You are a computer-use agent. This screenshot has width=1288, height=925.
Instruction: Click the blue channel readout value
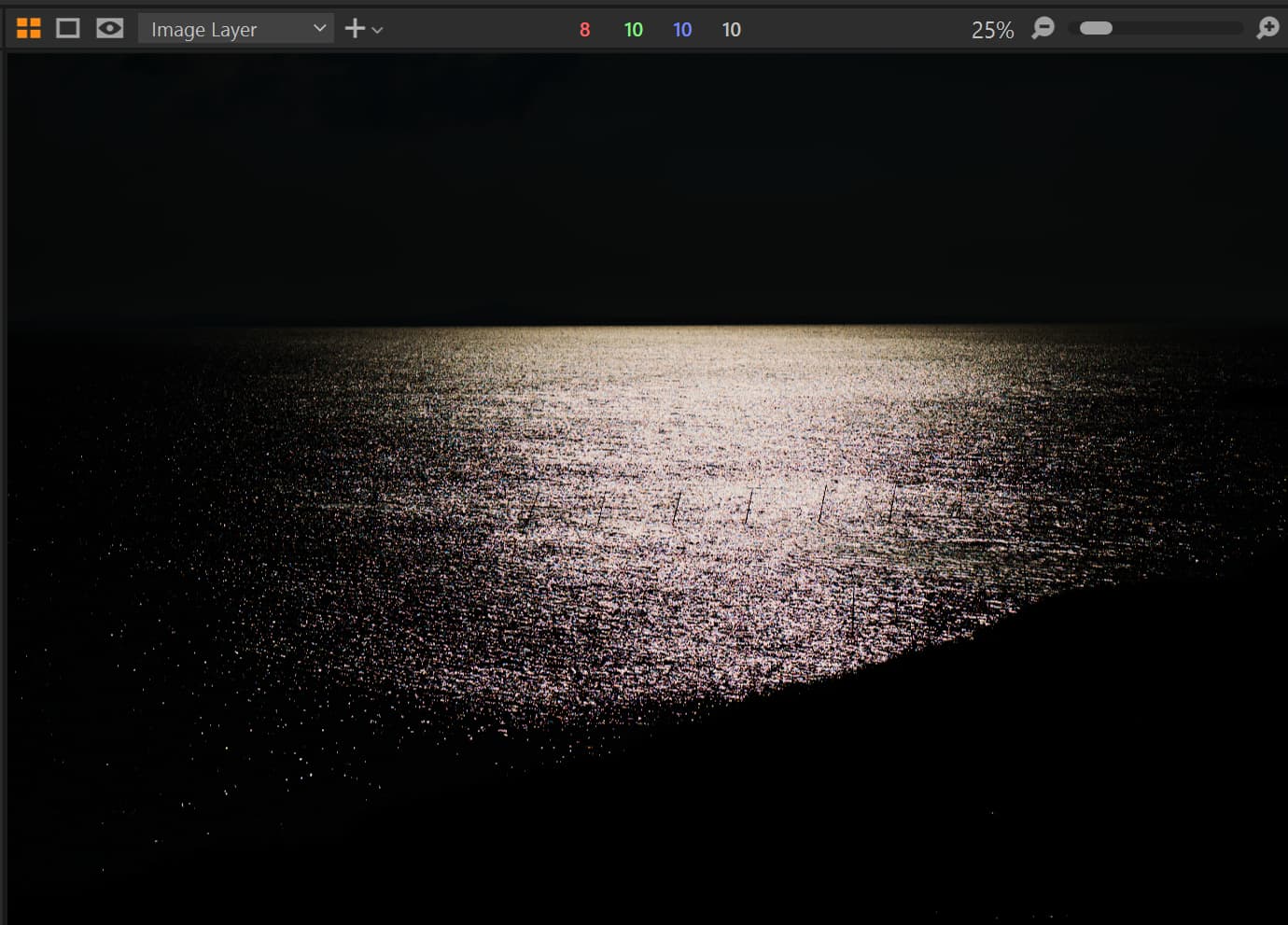tap(682, 30)
